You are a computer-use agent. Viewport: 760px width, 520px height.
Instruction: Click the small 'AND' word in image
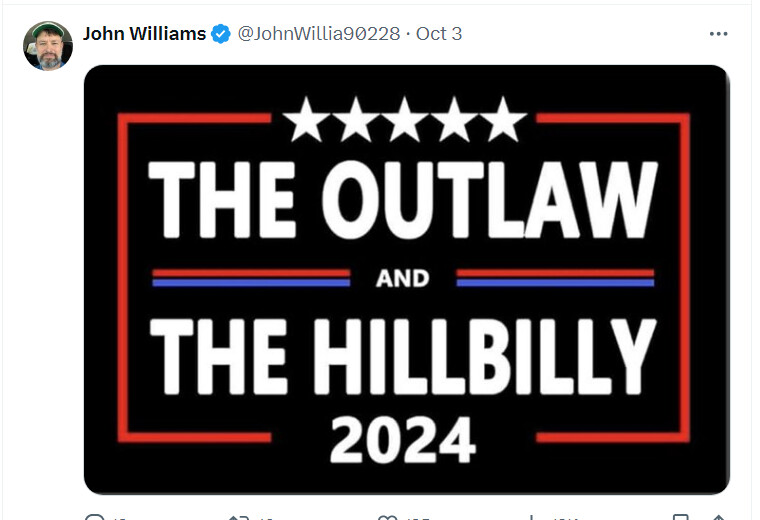pos(403,279)
